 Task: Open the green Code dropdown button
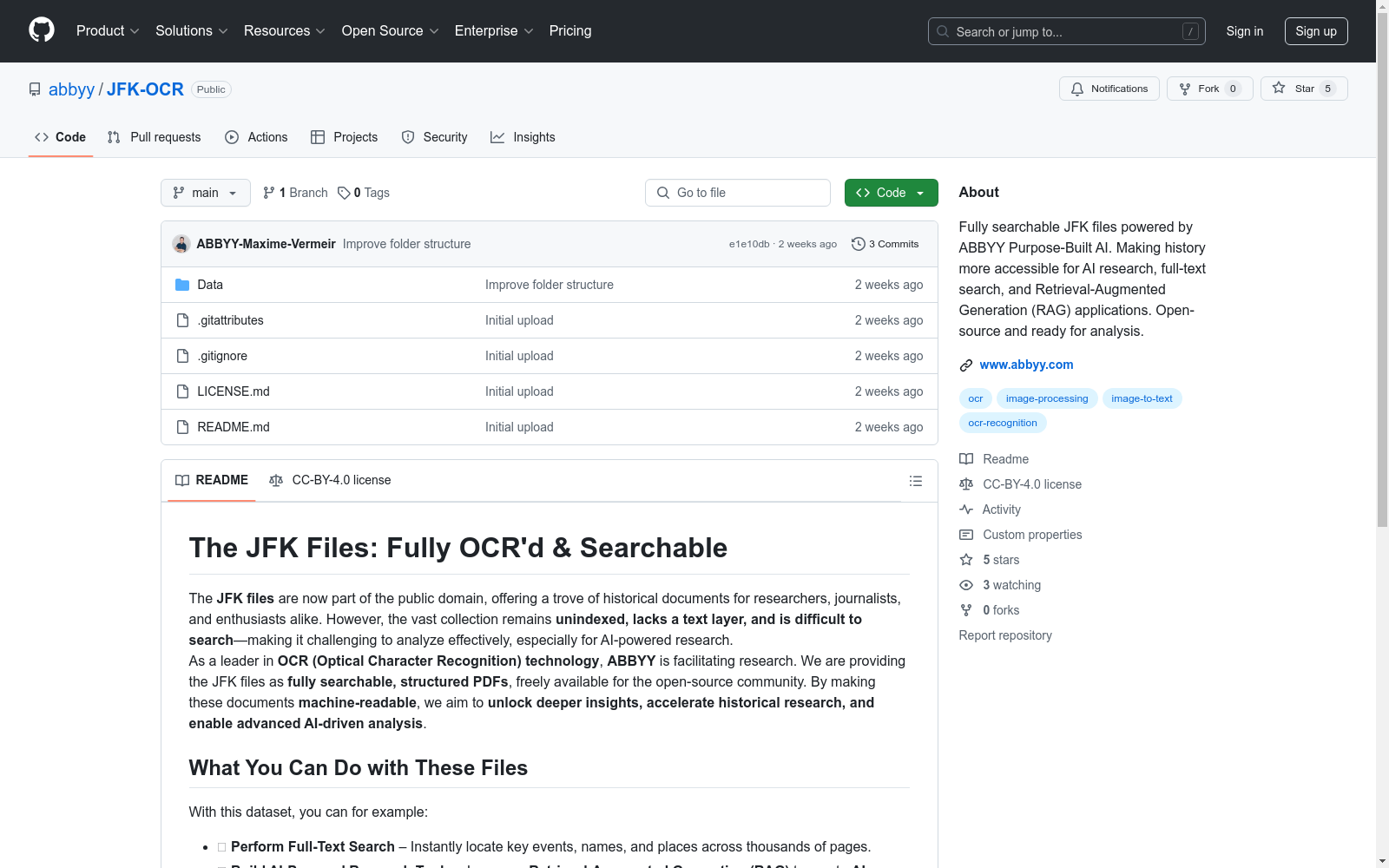pos(891,193)
